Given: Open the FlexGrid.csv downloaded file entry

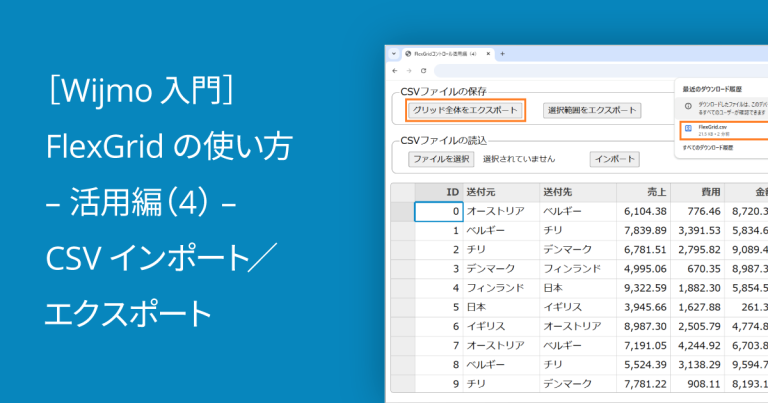Looking at the screenshot, I should click(x=724, y=130).
